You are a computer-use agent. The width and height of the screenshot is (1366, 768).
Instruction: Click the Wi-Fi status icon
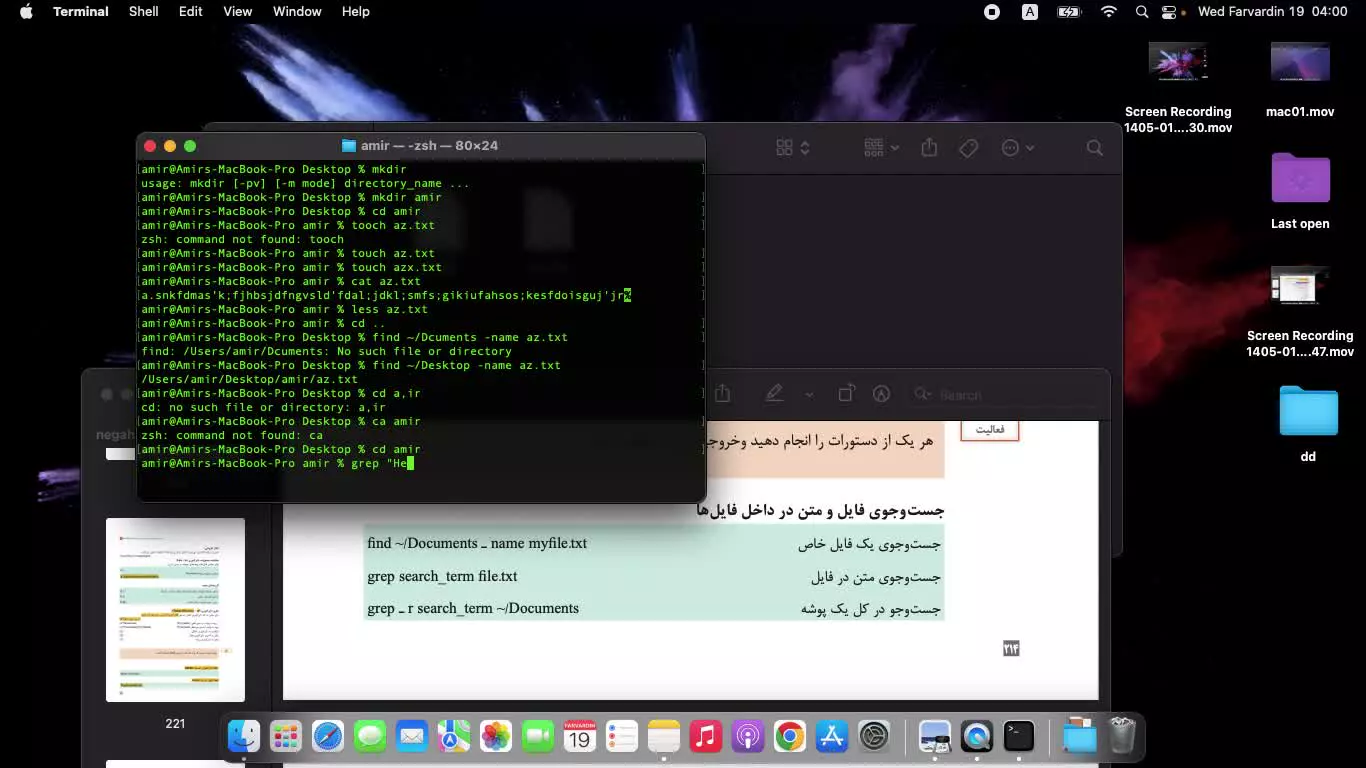[1108, 12]
